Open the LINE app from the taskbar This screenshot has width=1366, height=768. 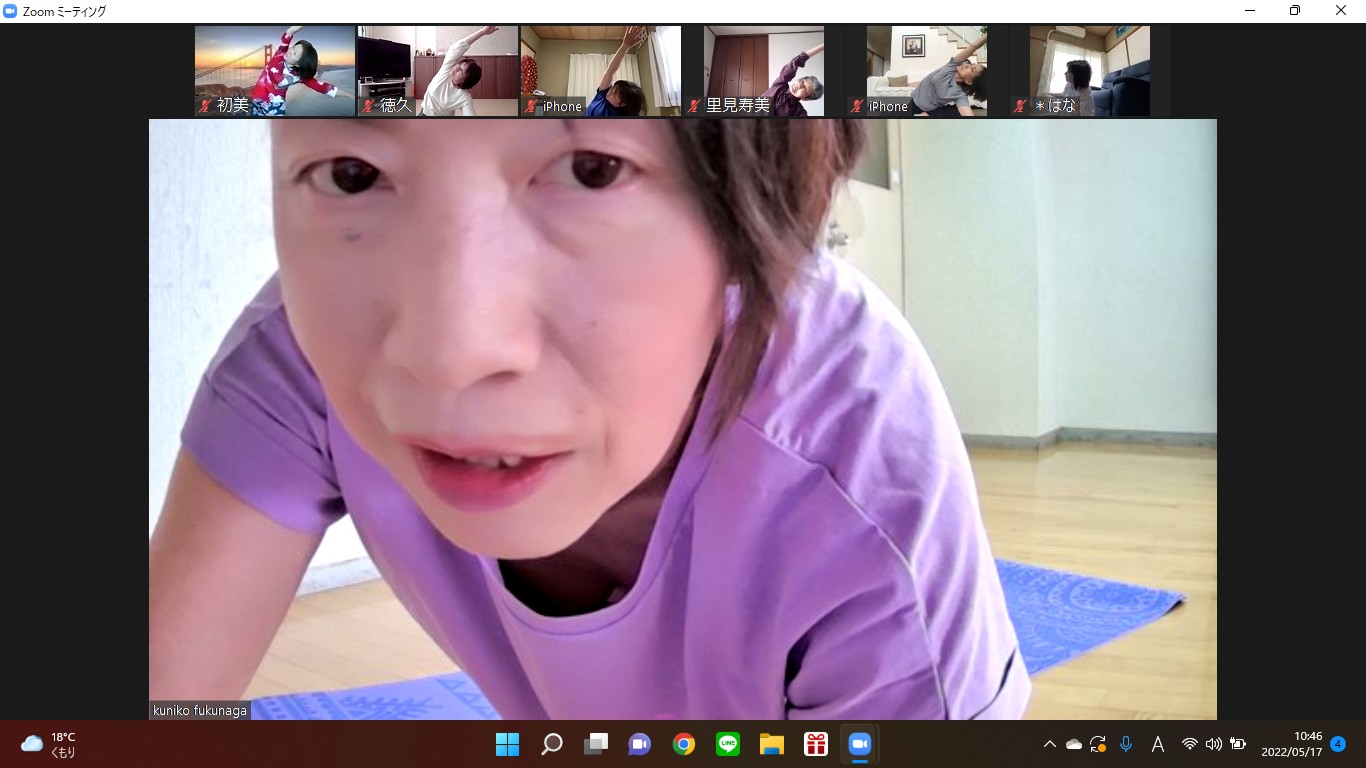pyautogui.click(x=728, y=744)
